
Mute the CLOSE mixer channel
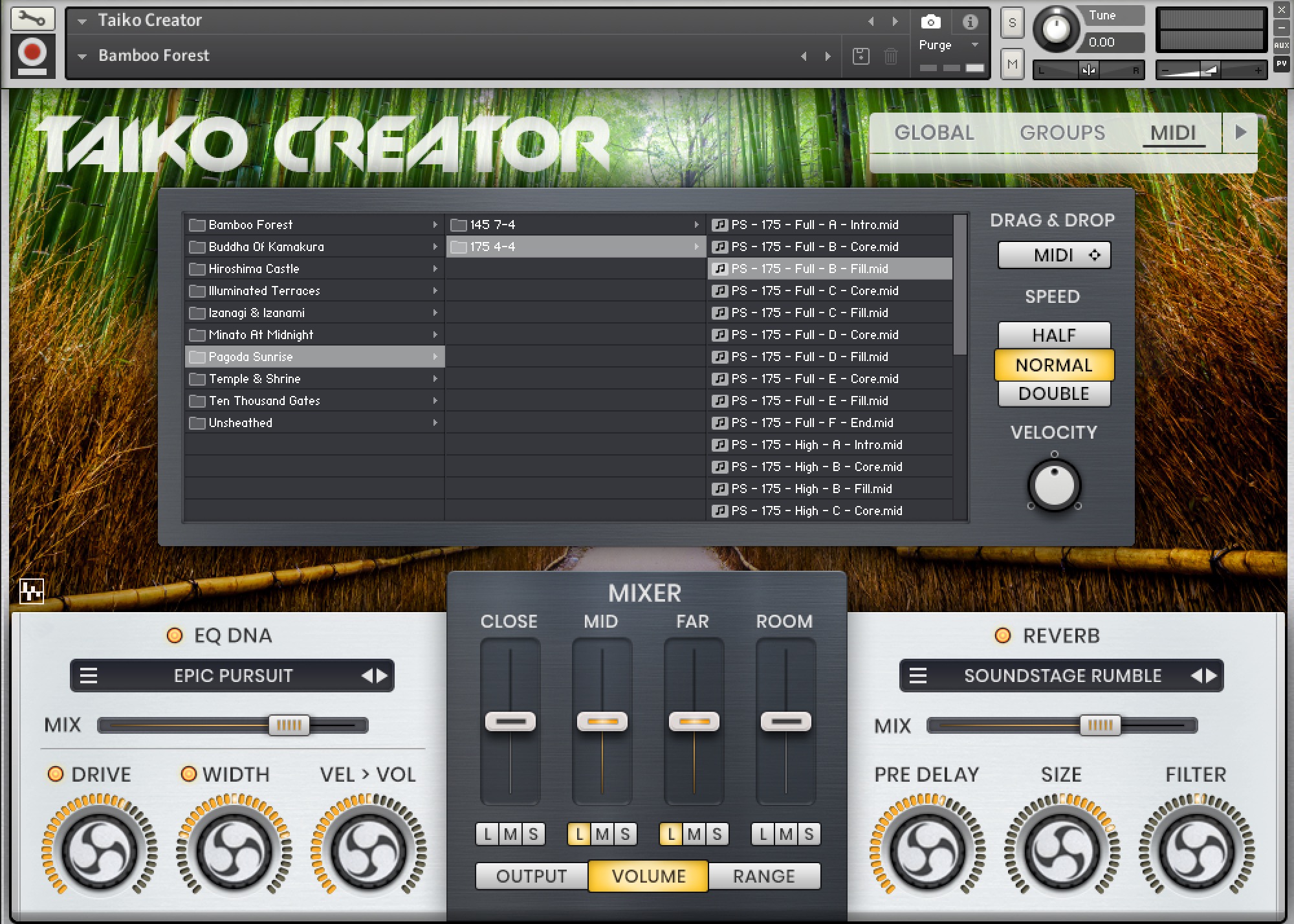pos(510,834)
